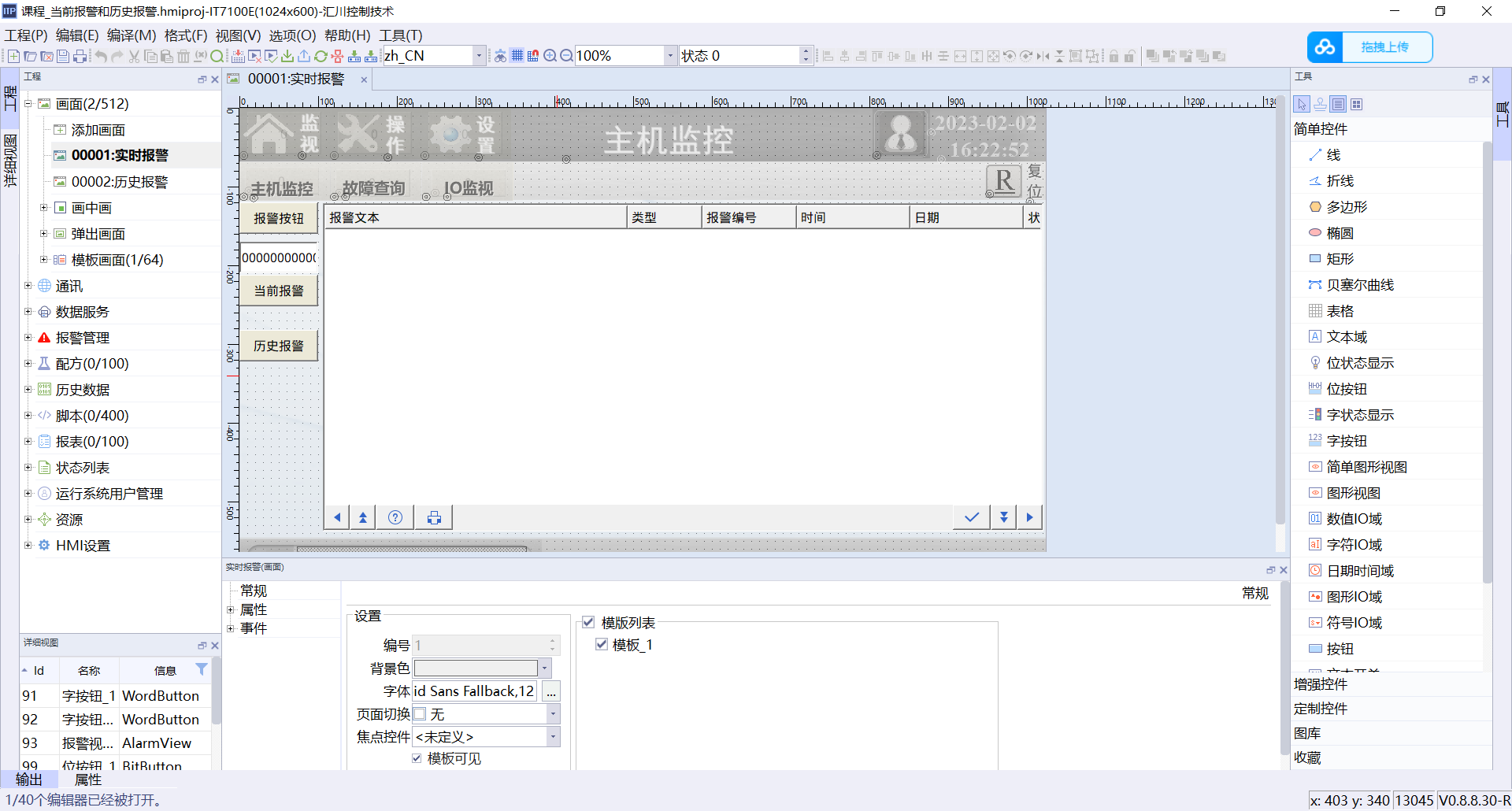Select 00002:历史报警 screen in tree

pos(120,182)
